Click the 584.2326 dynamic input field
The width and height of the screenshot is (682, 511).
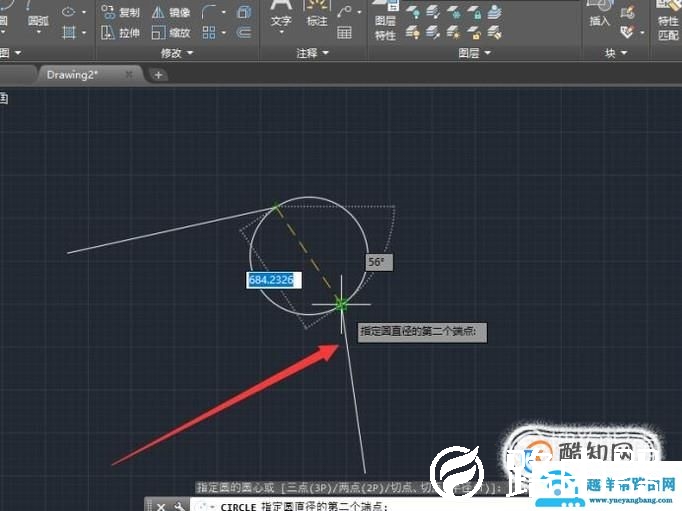[271, 280]
